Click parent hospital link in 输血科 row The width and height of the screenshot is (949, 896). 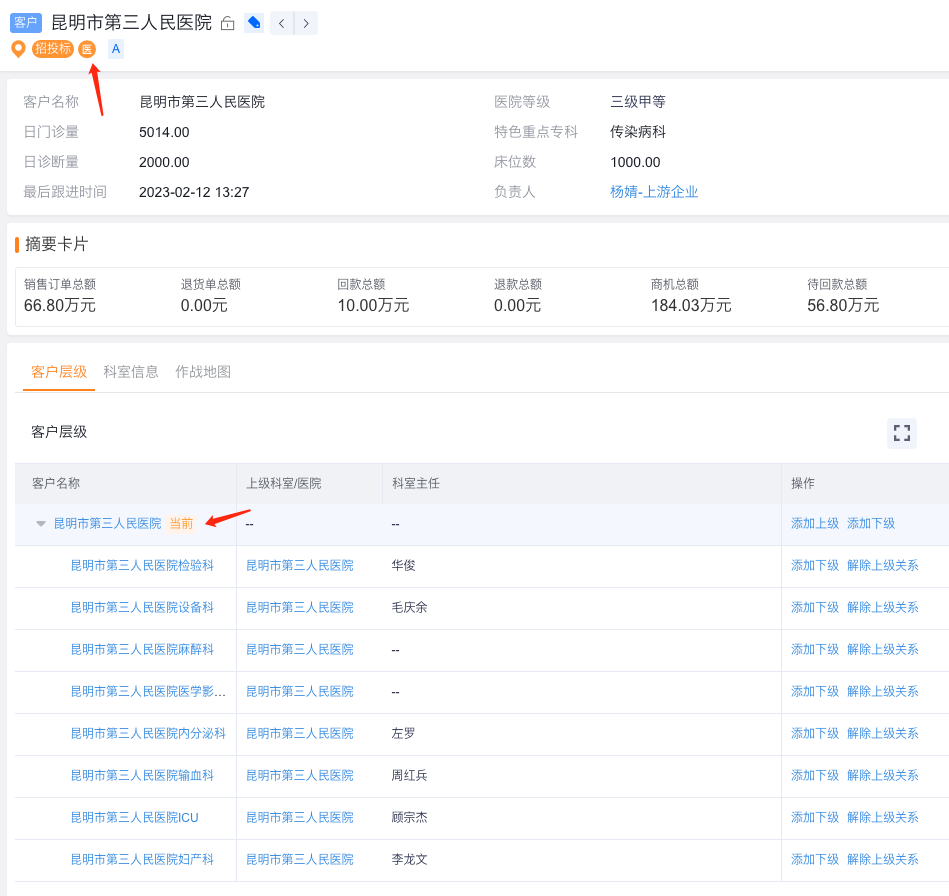[300, 776]
